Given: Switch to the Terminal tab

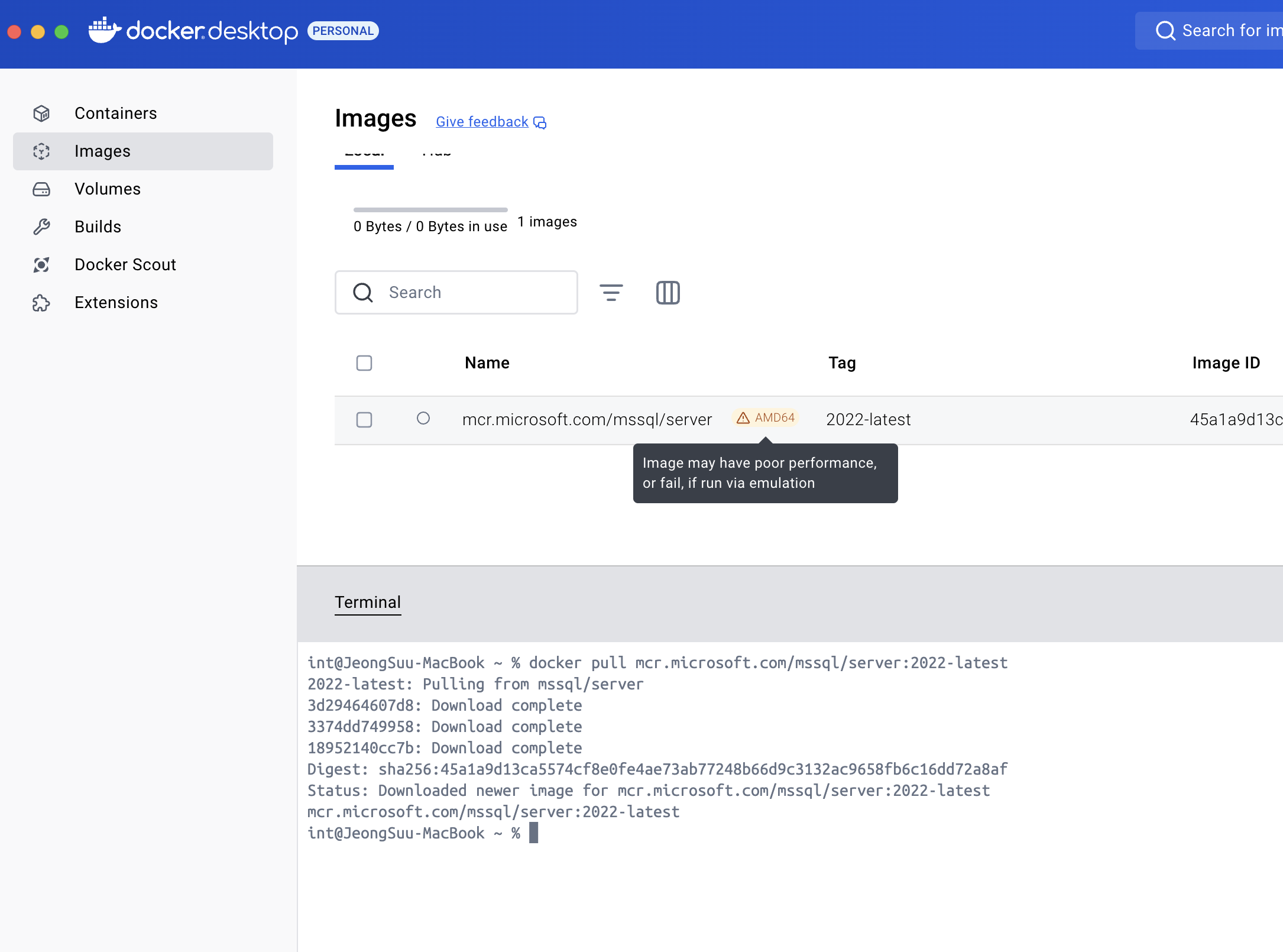Looking at the screenshot, I should click(x=368, y=602).
